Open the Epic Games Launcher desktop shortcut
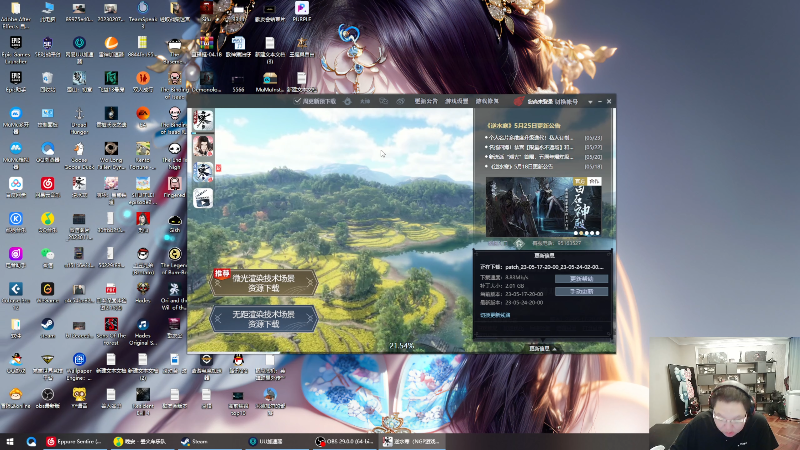The image size is (800, 450). (x=16, y=50)
